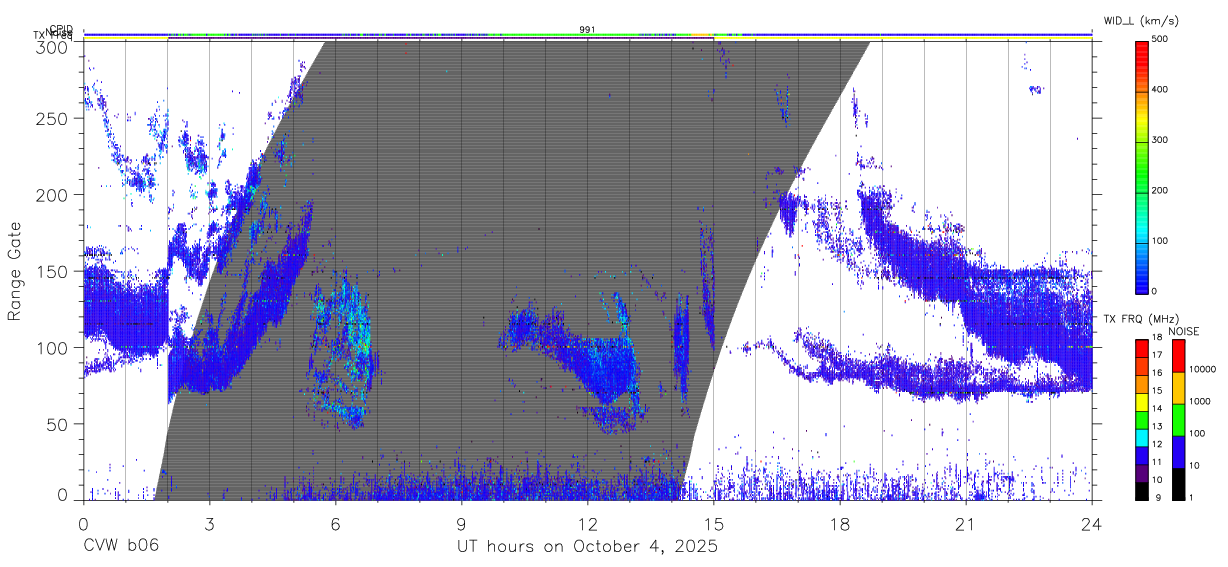Pick the black segment of NOISE colorbar
The width and height of the screenshot is (1228, 567).
point(1178,482)
